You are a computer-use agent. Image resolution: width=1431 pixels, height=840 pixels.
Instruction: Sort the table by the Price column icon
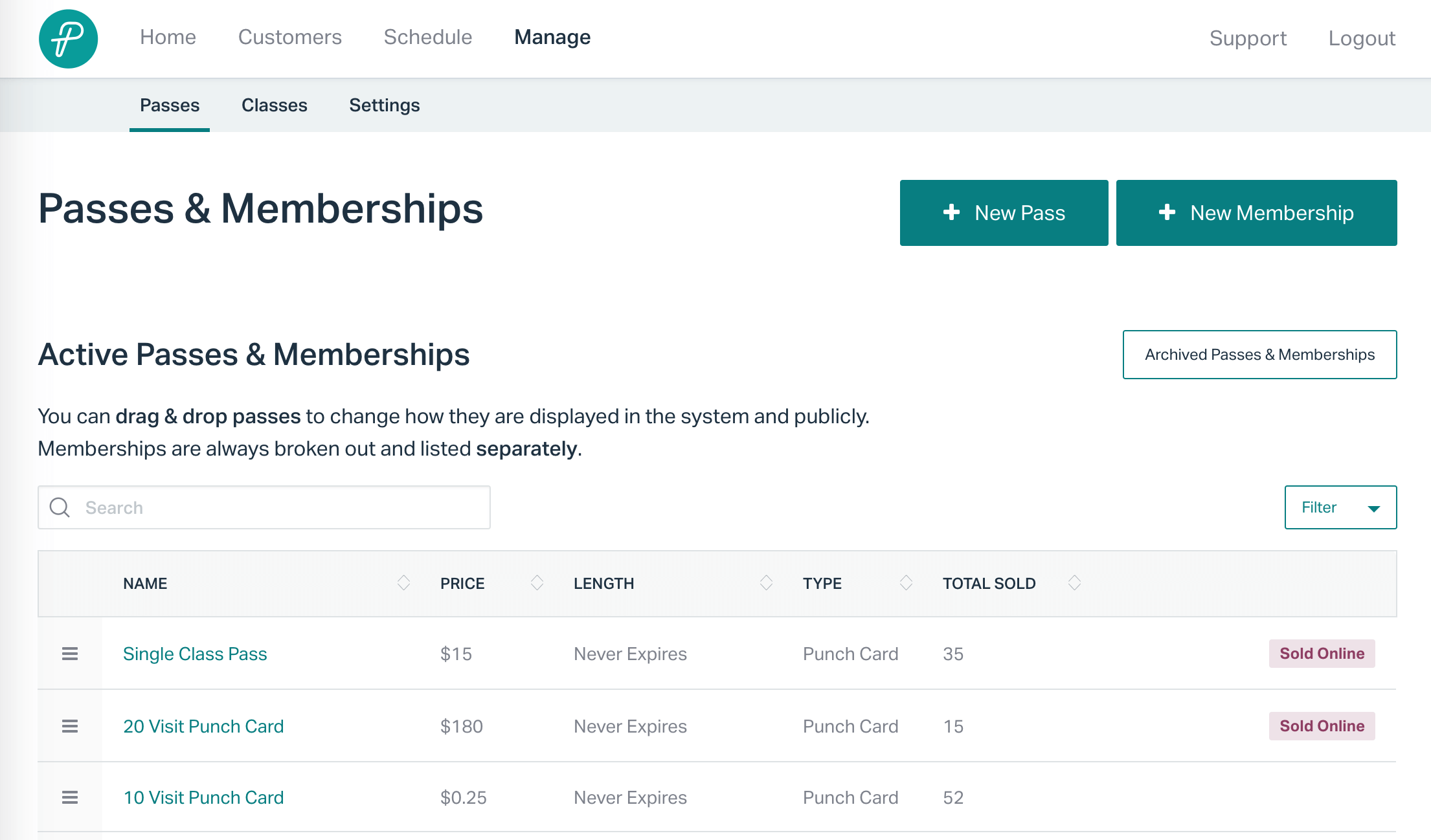537,583
